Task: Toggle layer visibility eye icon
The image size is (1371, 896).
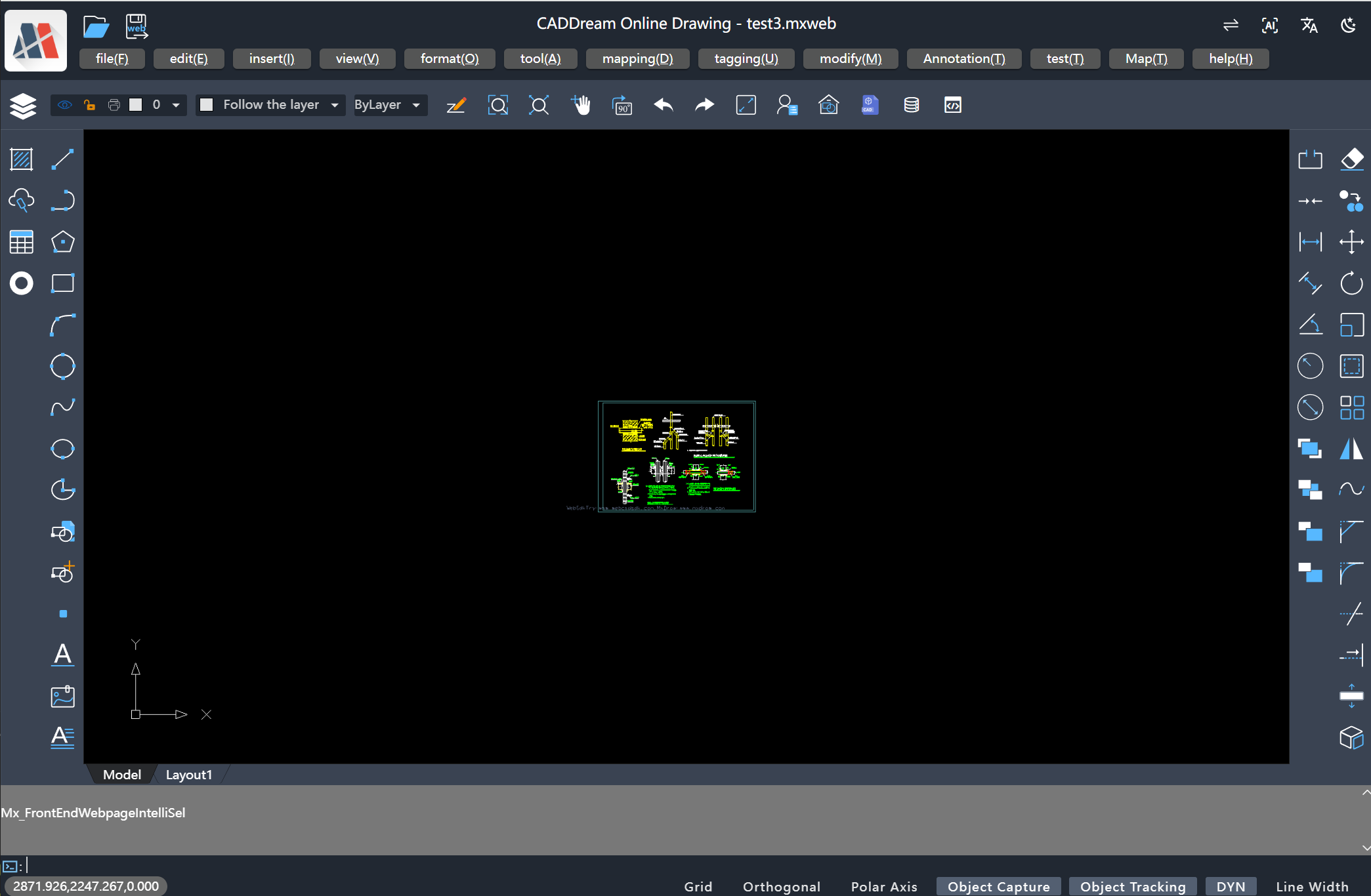Action: [x=64, y=105]
